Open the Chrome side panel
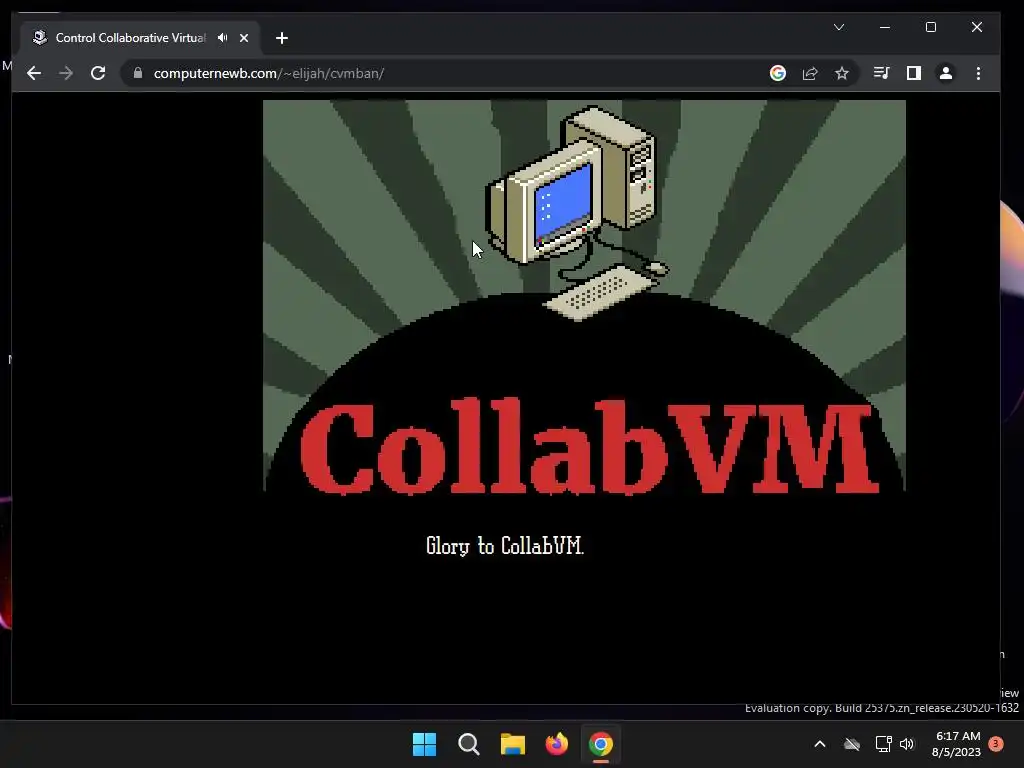1024x768 pixels. 914,73
